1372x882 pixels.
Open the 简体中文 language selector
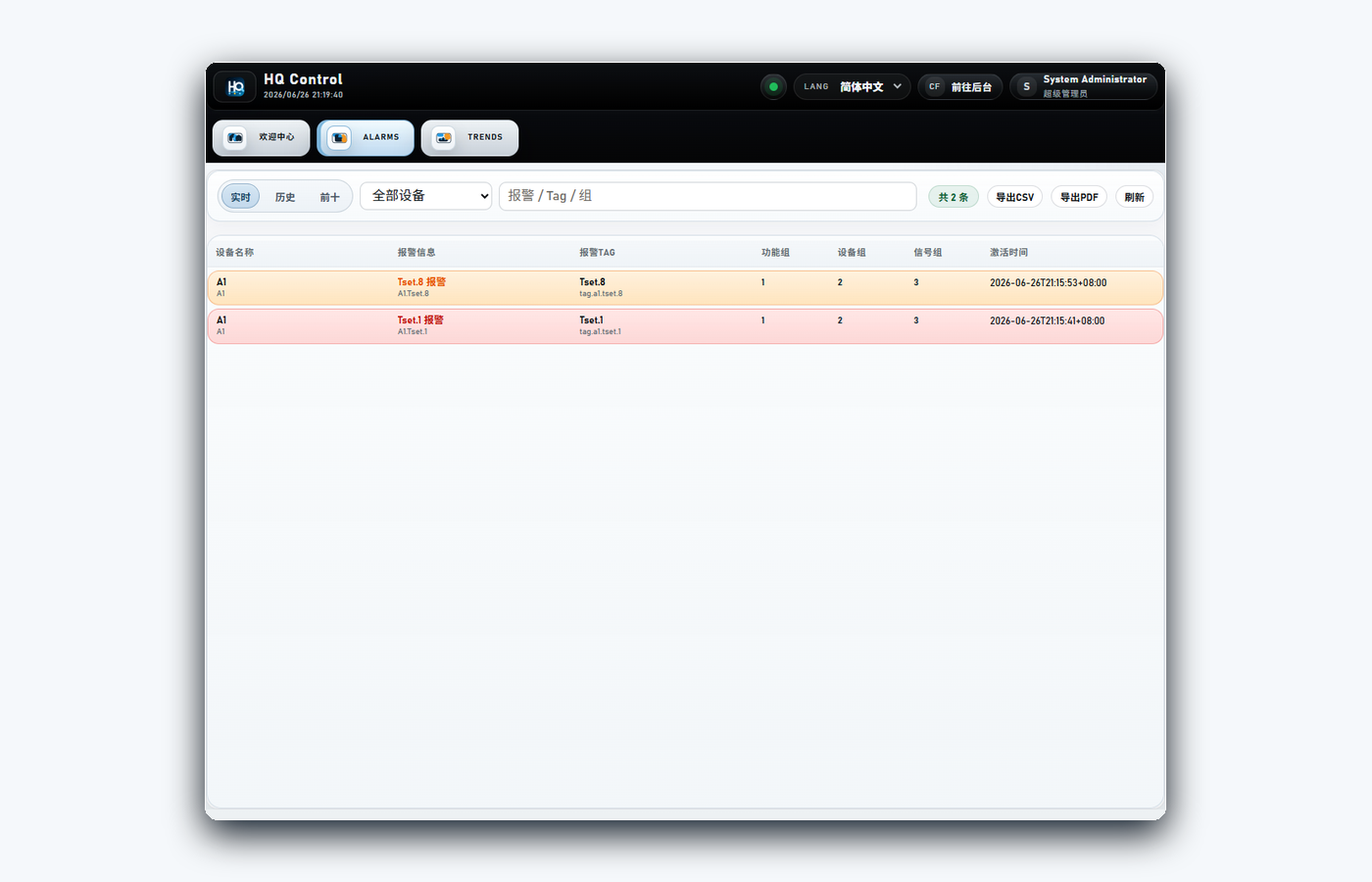(852, 87)
